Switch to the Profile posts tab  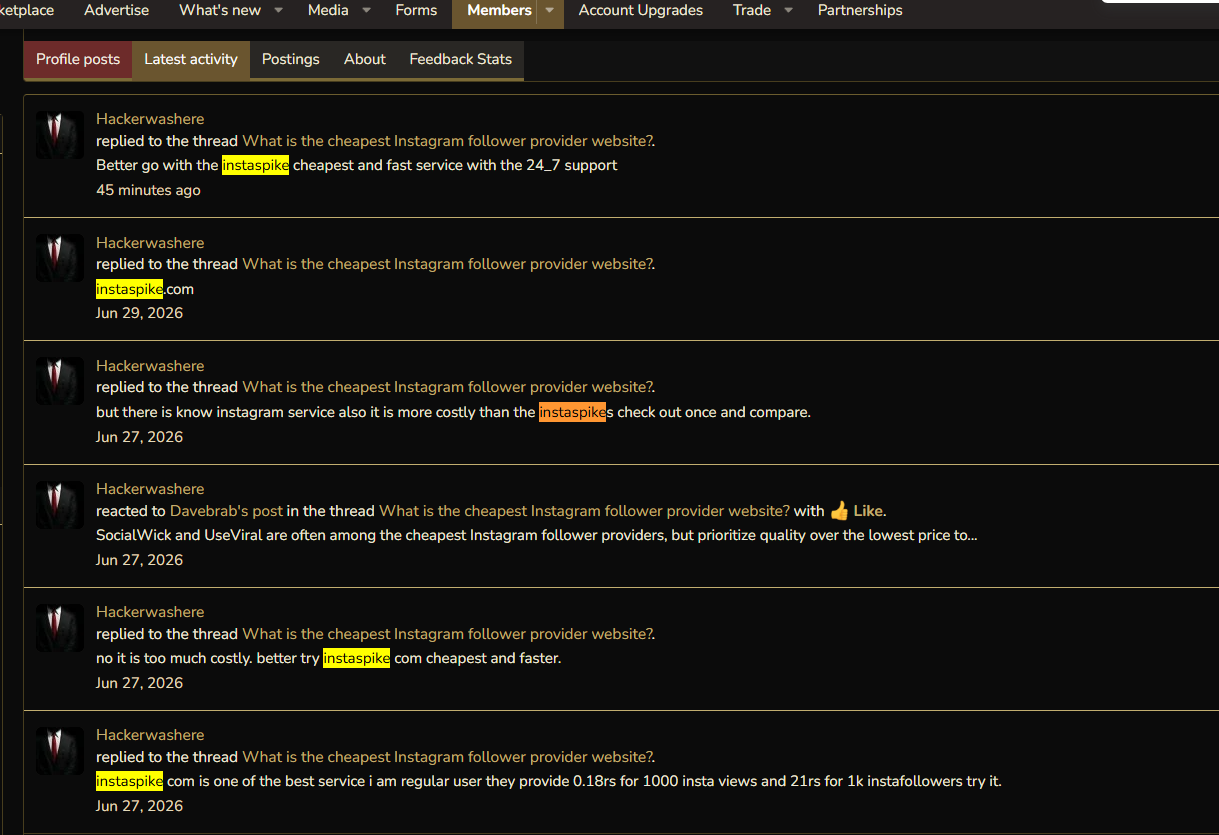tap(78, 60)
